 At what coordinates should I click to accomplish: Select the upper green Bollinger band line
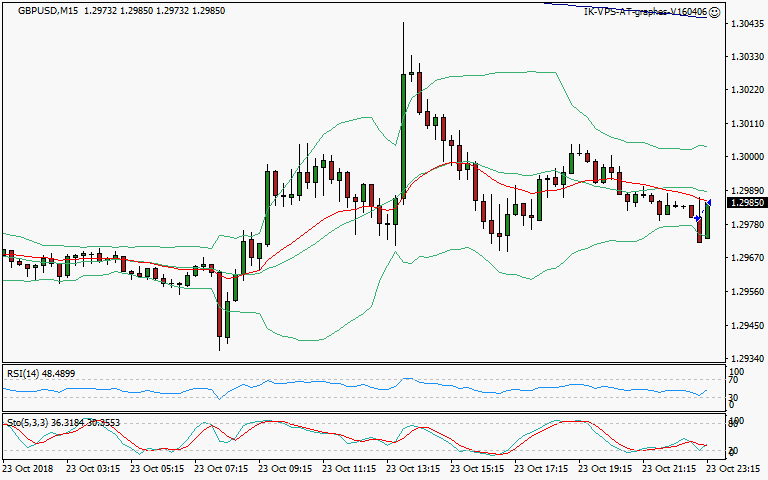point(500,72)
